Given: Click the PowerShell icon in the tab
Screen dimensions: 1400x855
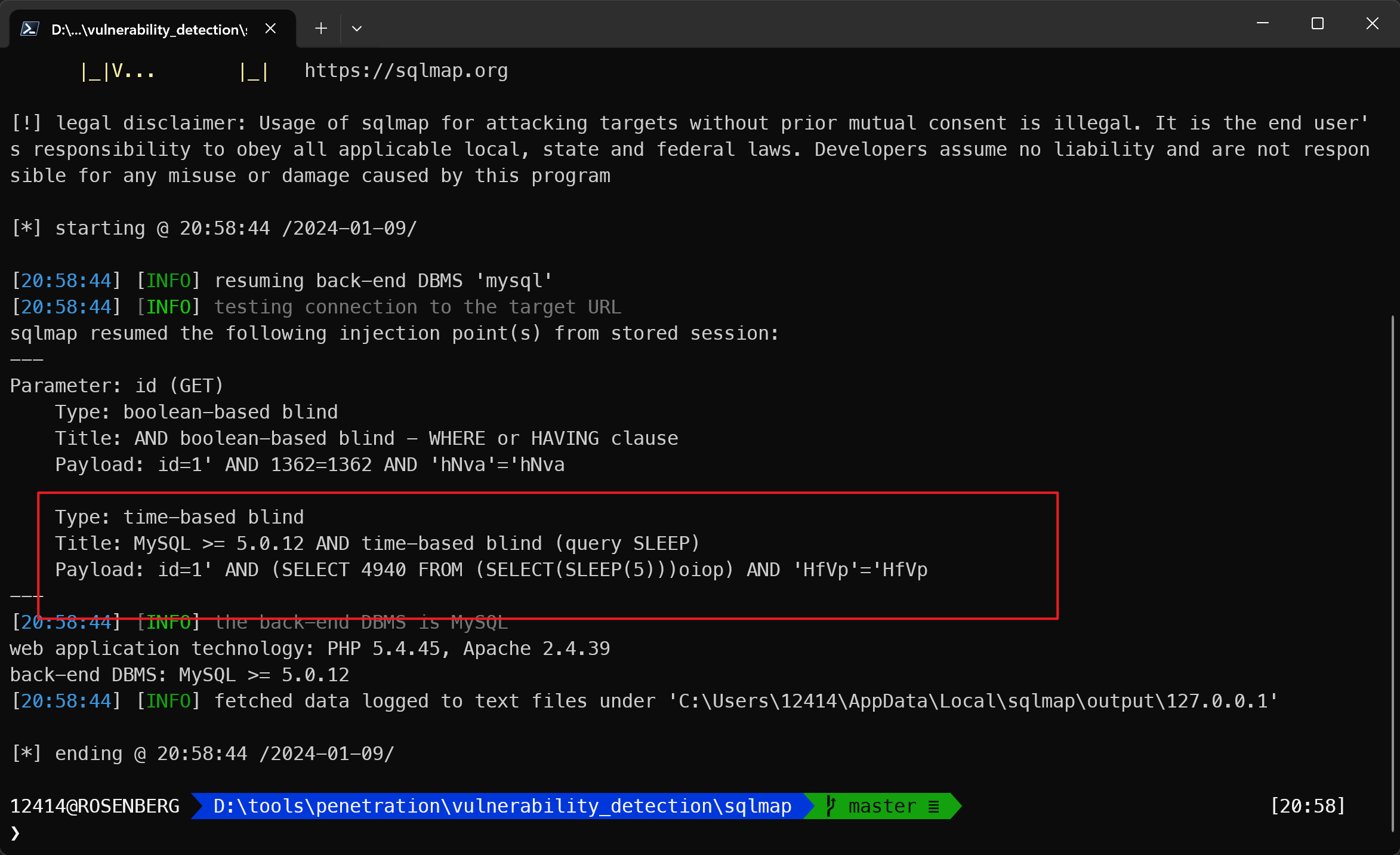Looking at the screenshot, I should [30, 29].
